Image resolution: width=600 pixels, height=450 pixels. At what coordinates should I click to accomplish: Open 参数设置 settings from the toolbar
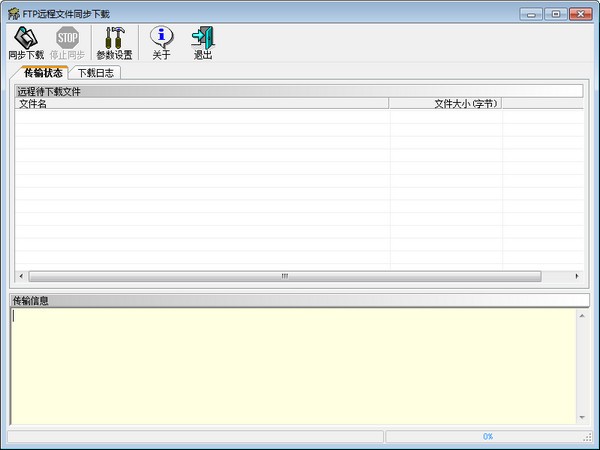tap(114, 42)
